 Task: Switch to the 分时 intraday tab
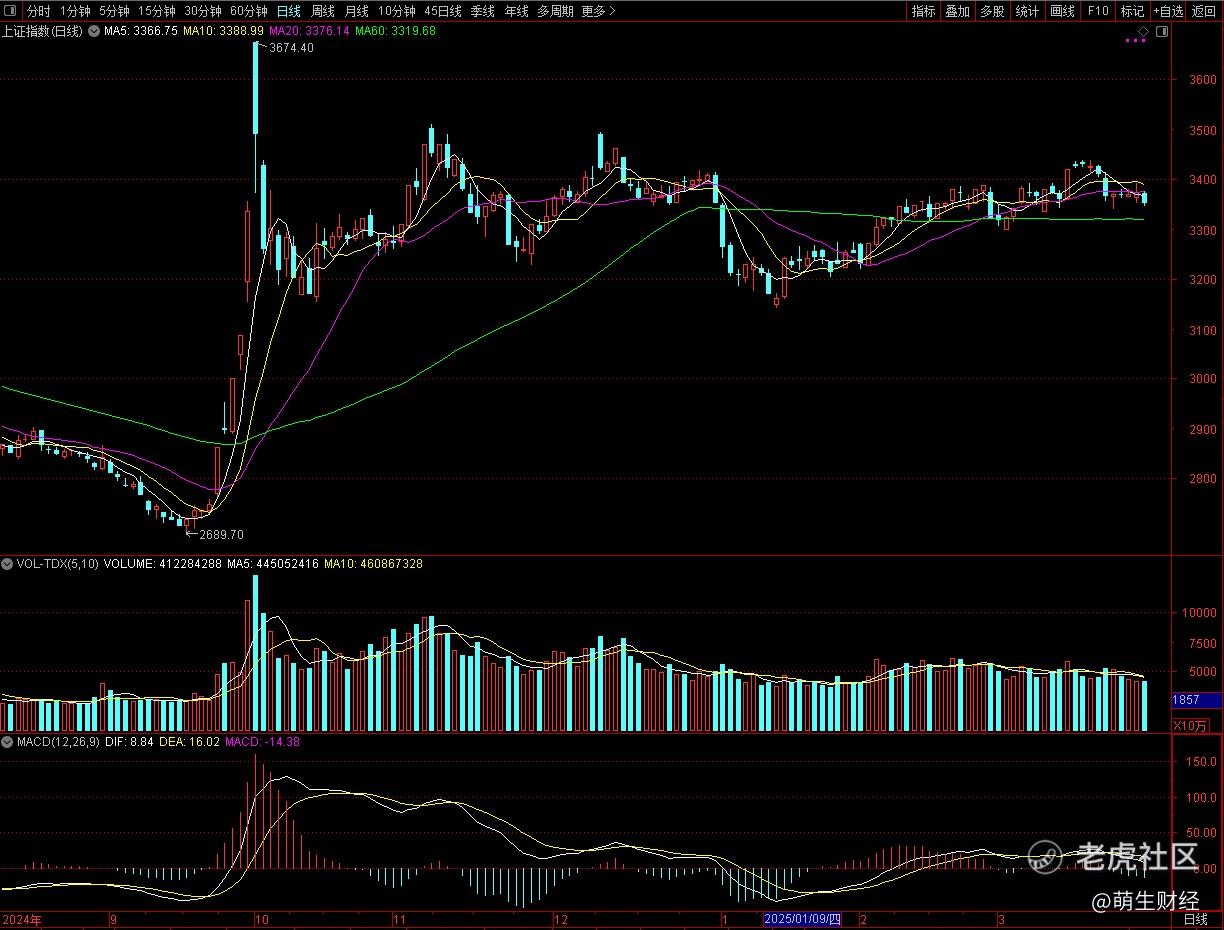point(39,11)
